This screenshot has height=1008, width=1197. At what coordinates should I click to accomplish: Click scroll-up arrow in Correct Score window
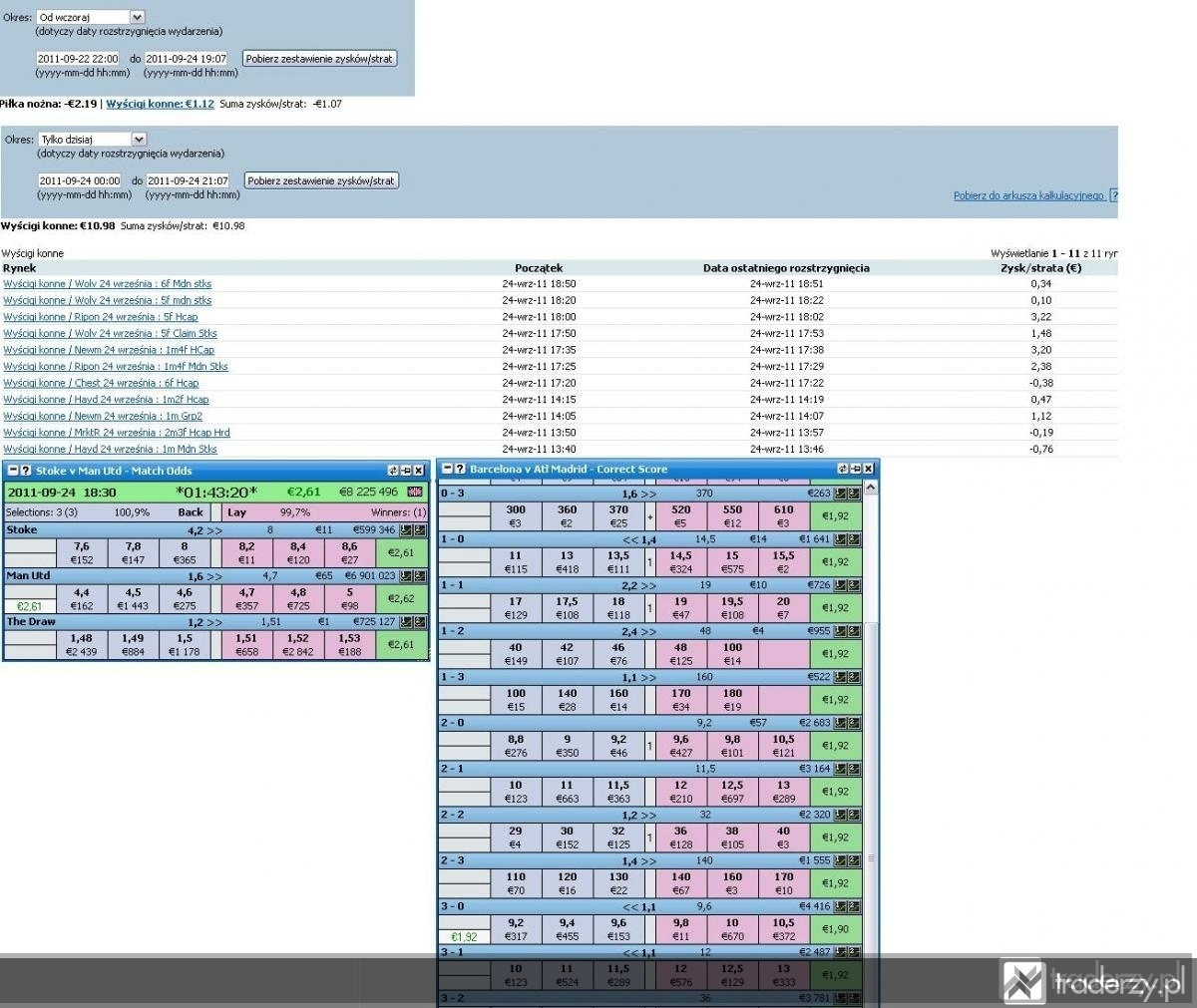pos(871,487)
